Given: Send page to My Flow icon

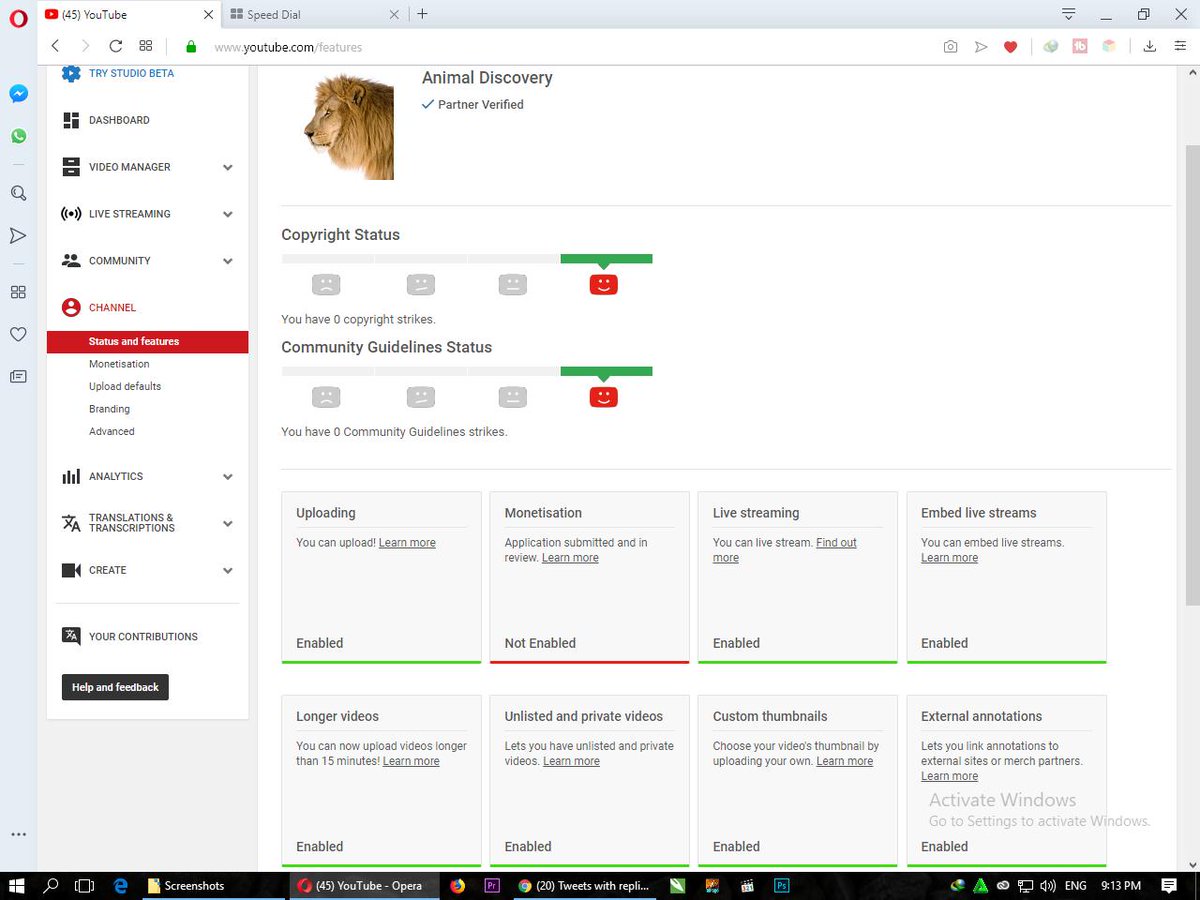Looking at the screenshot, I should (x=981, y=47).
